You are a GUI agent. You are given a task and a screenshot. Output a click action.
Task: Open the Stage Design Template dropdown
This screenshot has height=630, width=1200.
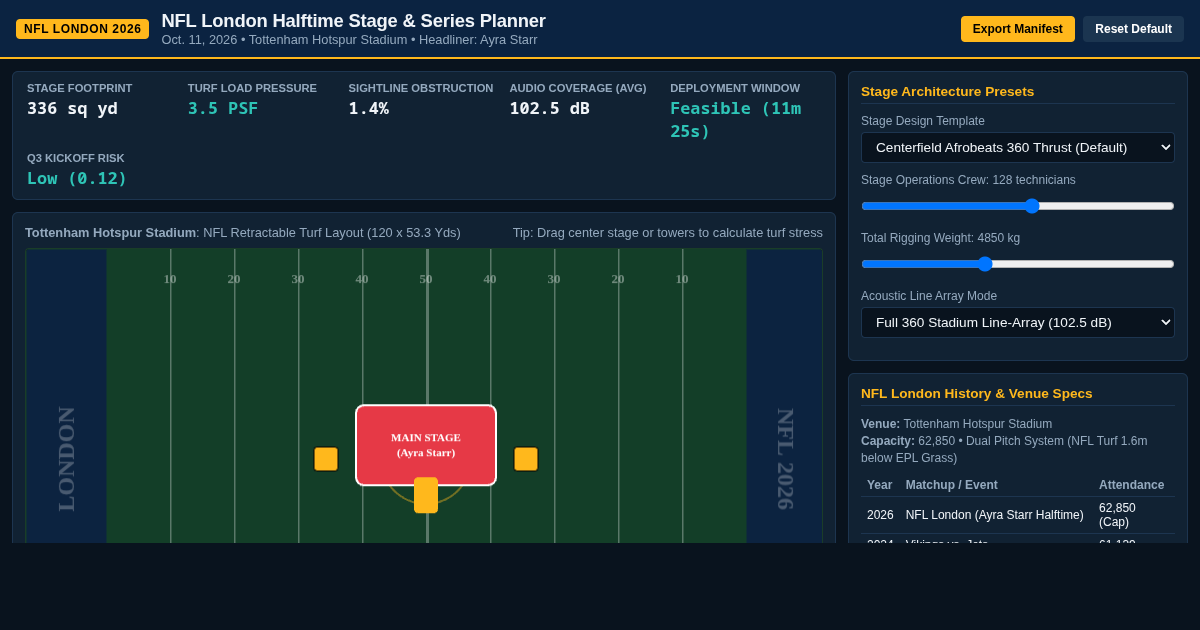1018,147
